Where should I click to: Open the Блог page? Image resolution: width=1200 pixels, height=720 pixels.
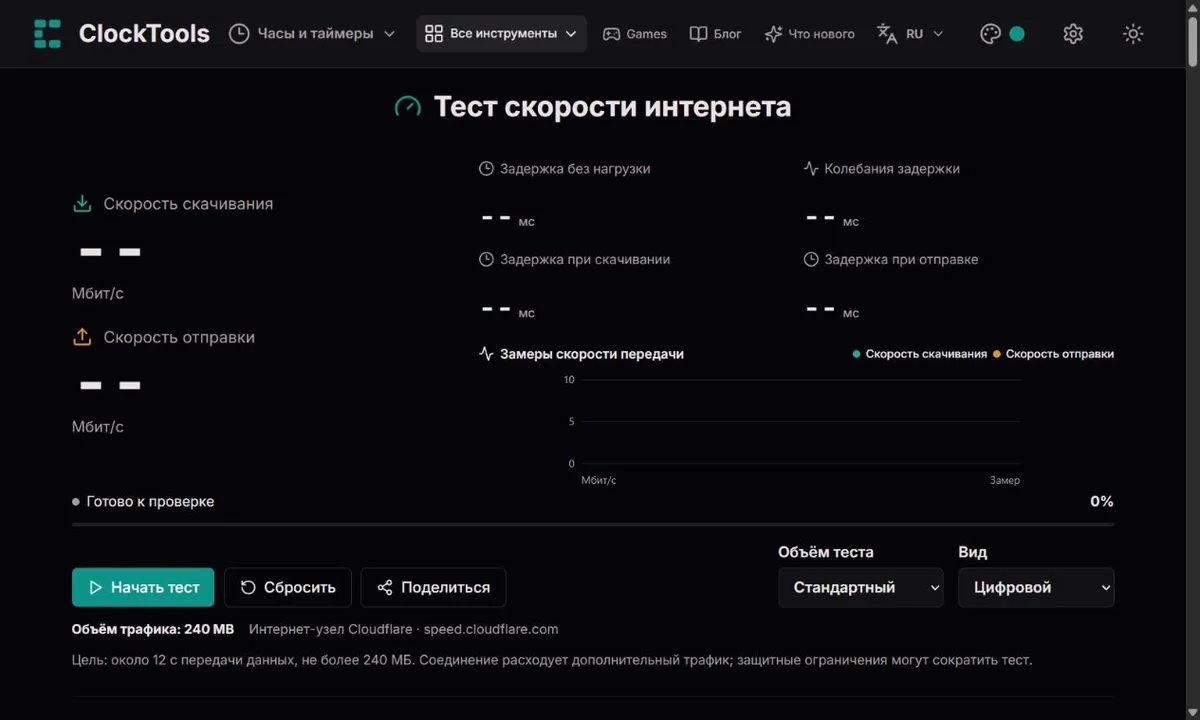(716, 34)
